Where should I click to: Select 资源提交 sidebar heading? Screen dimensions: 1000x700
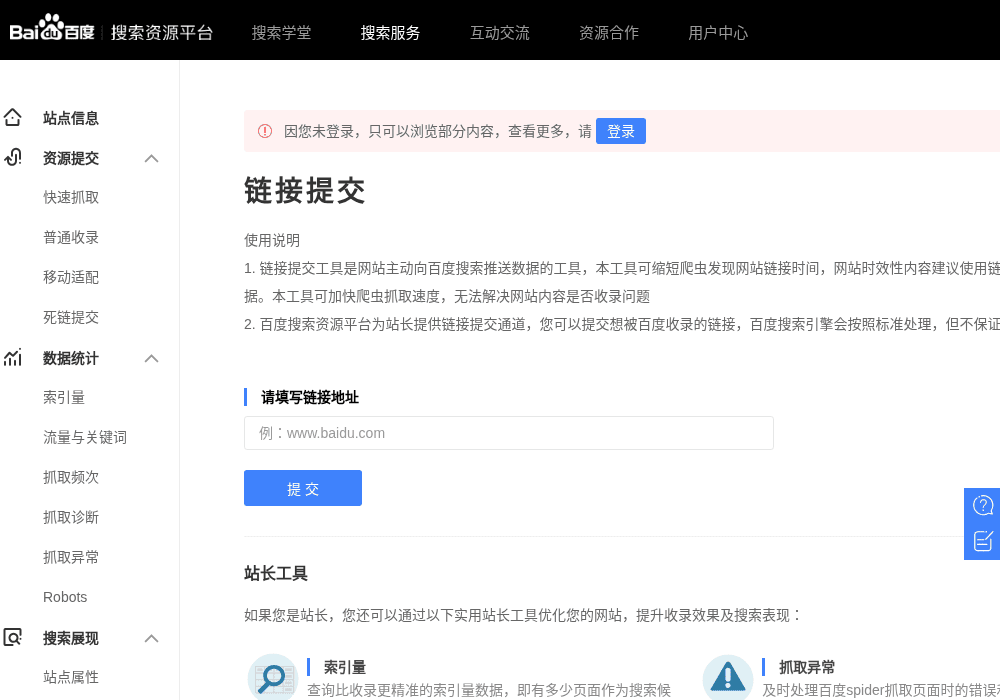point(71,158)
